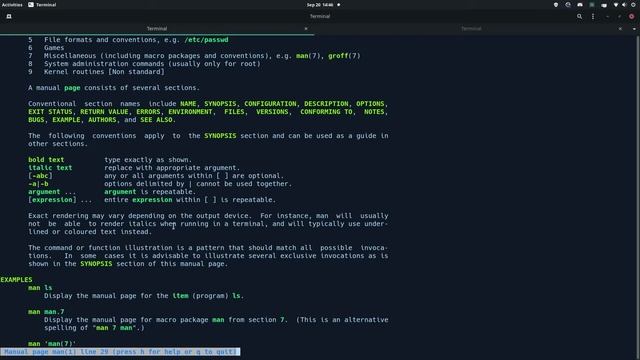Click the 'italic text' entry
640x360 pixels.
50,168
